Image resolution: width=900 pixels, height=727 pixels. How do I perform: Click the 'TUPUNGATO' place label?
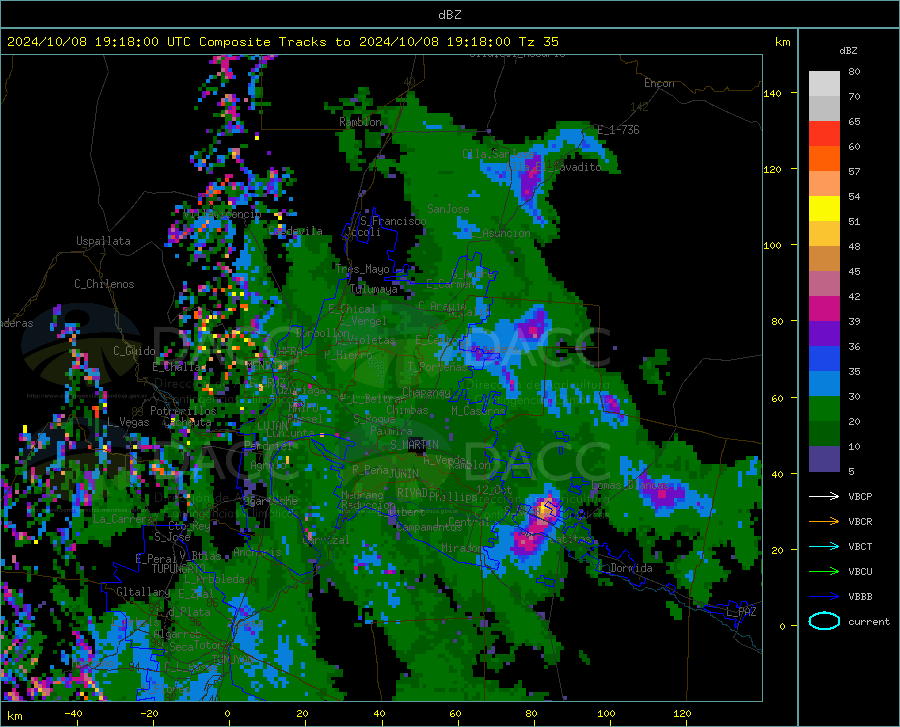(179, 569)
